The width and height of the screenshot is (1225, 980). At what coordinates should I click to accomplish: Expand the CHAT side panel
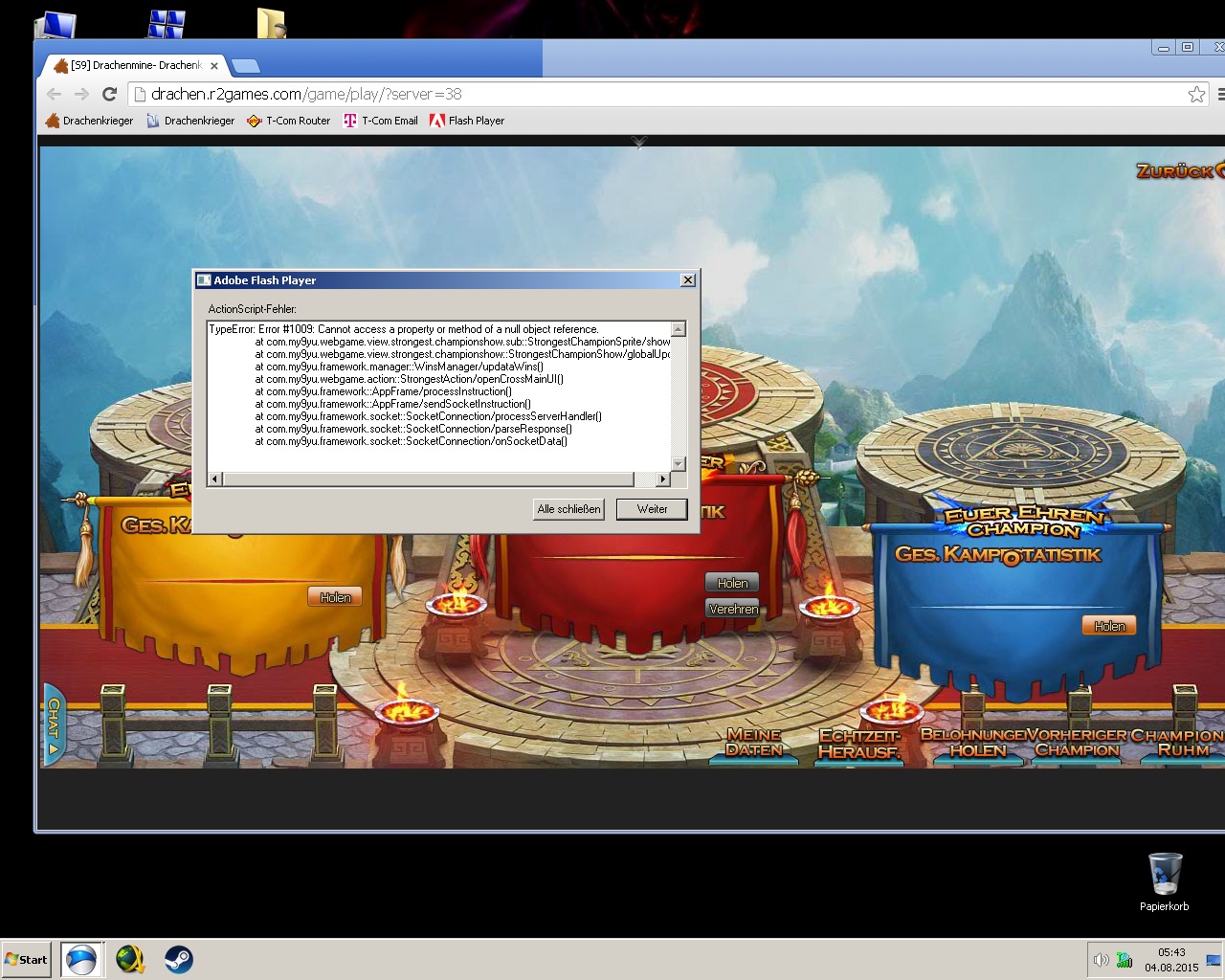[x=54, y=725]
